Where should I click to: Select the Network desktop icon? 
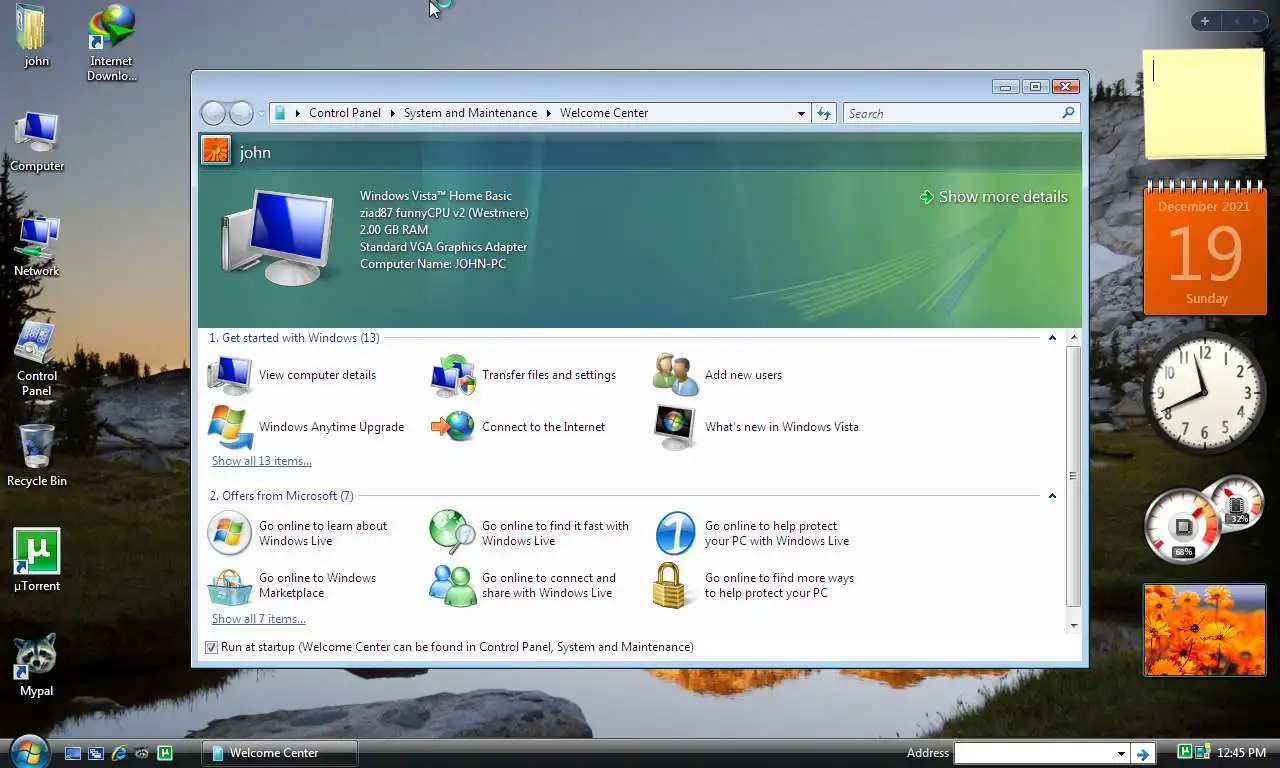point(37,246)
